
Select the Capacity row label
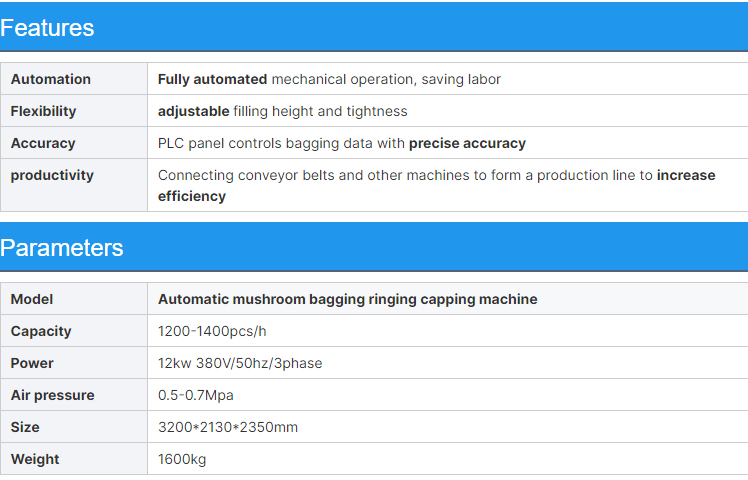click(41, 331)
